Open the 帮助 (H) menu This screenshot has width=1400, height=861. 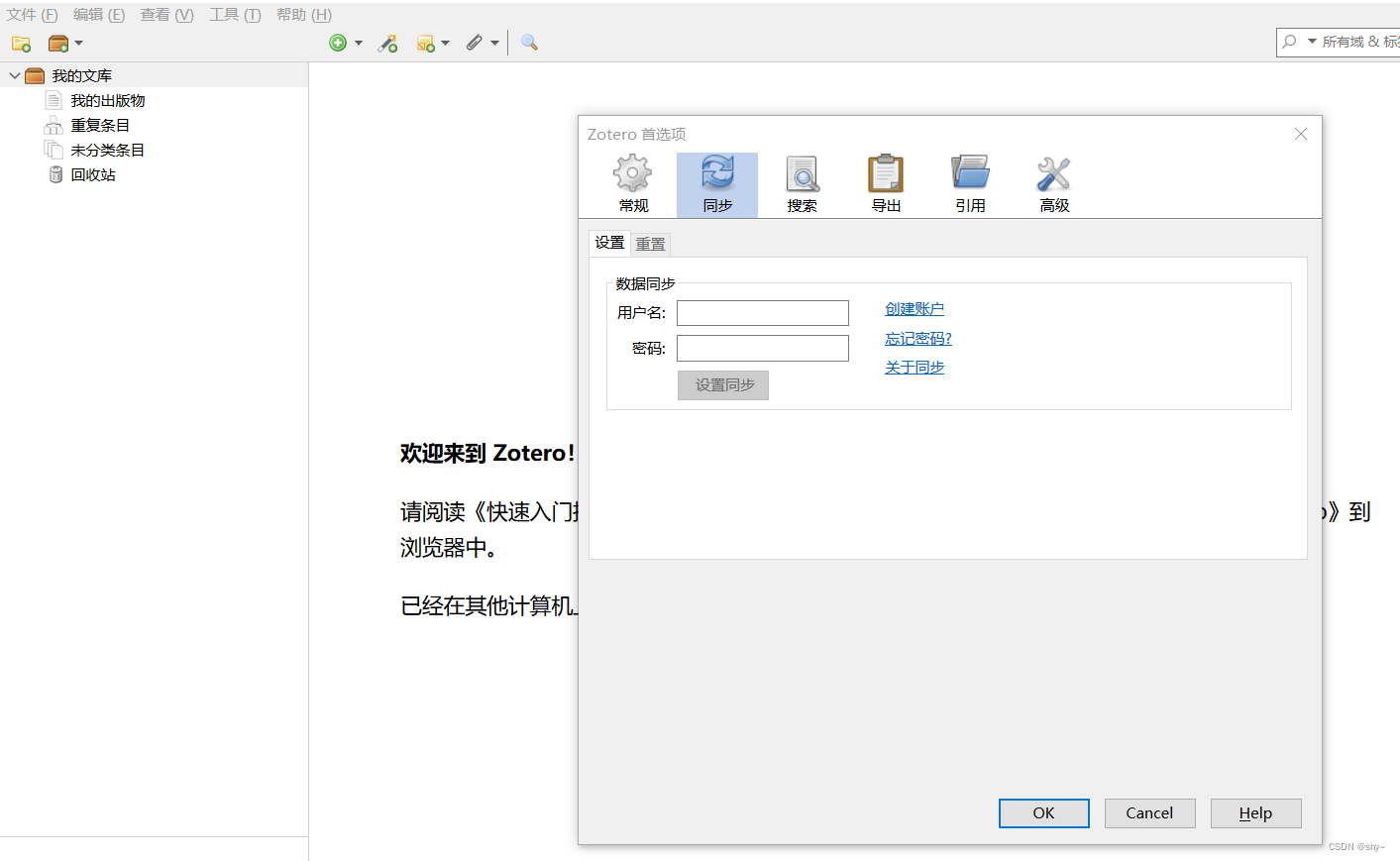(304, 15)
